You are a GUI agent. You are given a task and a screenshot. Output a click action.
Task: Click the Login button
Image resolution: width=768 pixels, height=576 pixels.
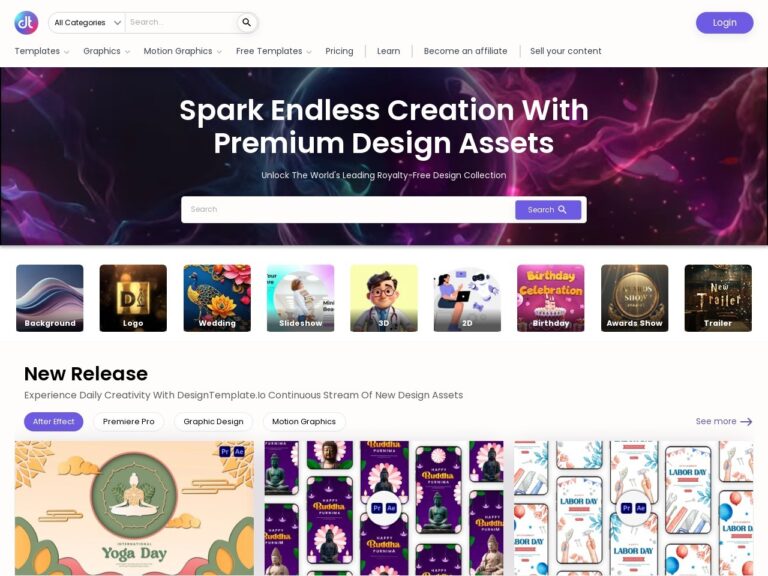tap(724, 23)
